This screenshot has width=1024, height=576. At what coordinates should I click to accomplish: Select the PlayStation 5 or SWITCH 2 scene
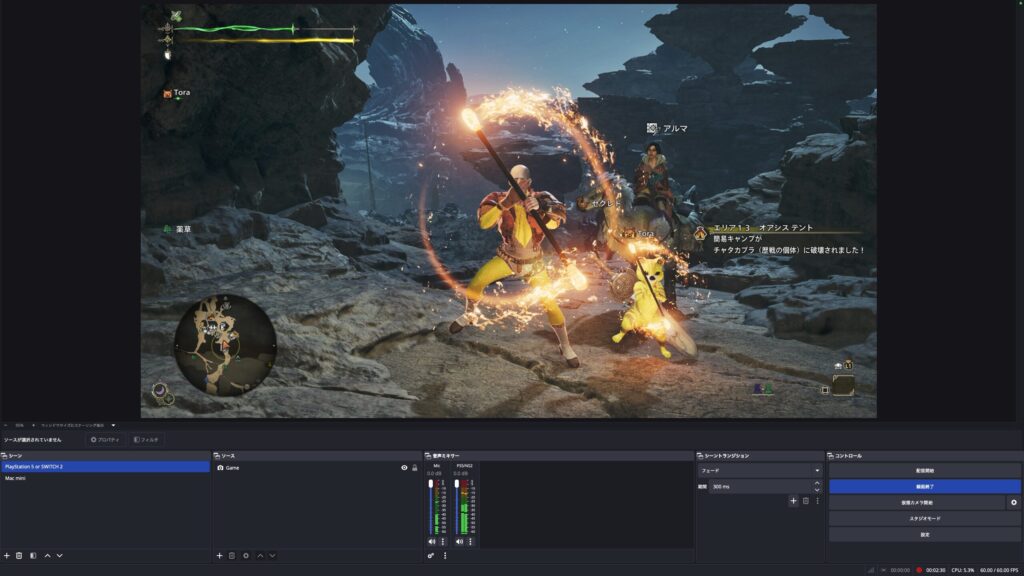coord(106,467)
